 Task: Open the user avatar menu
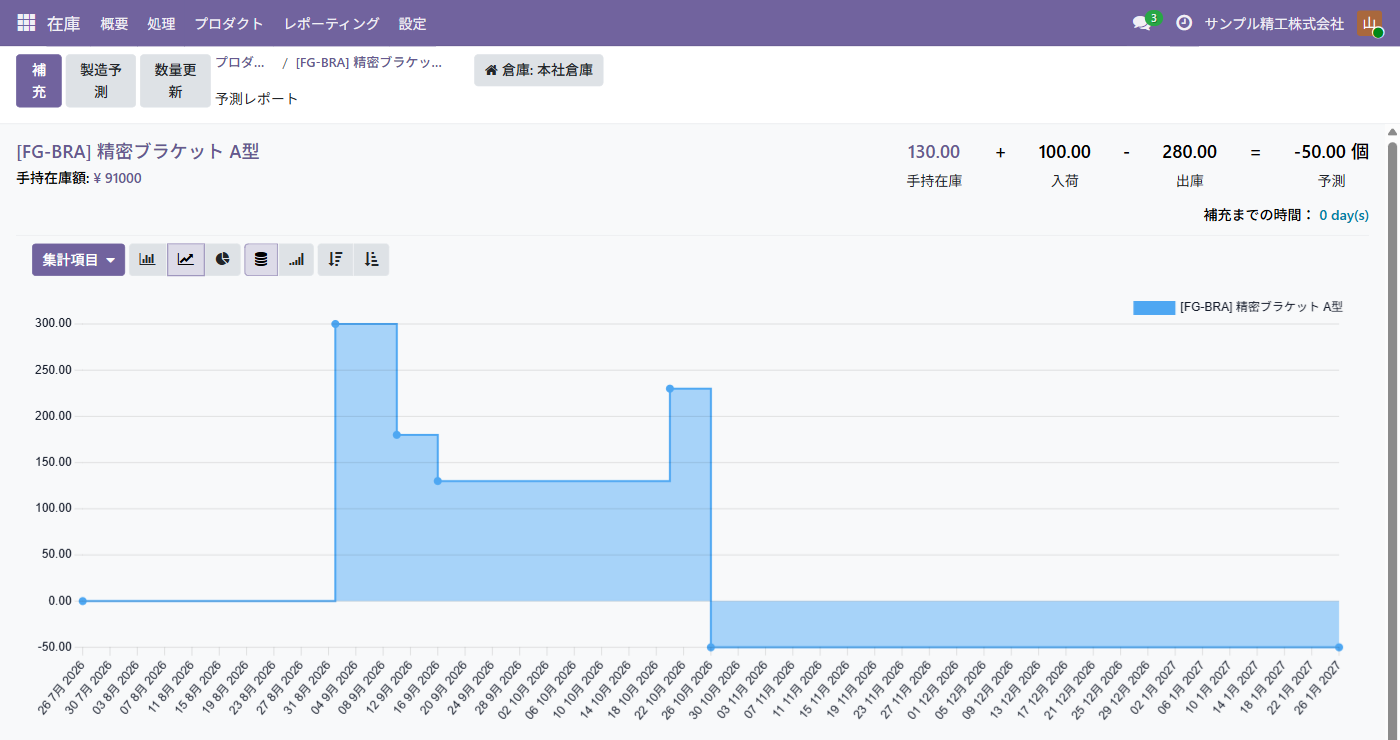(x=1369, y=23)
